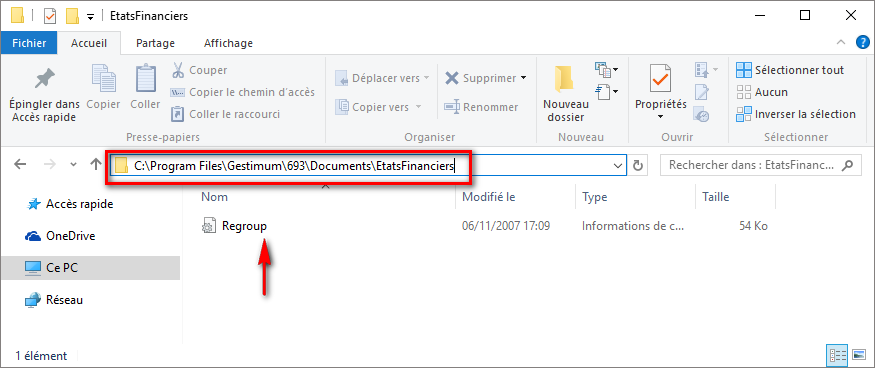The height and width of the screenshot is (368, 875).
Task: Collapse the ribbon with the chevron
Action: pyautogui.click(x=841, y=42)
